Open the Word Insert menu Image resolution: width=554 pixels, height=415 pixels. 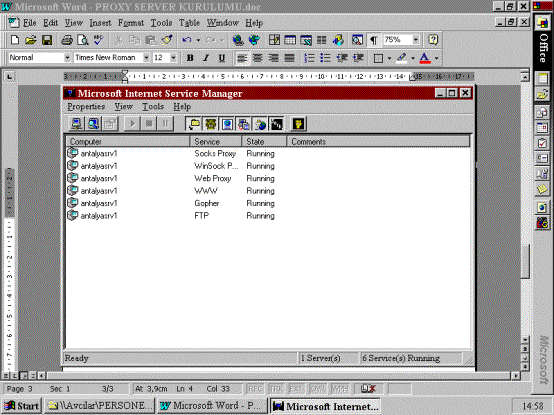(100, 23)
